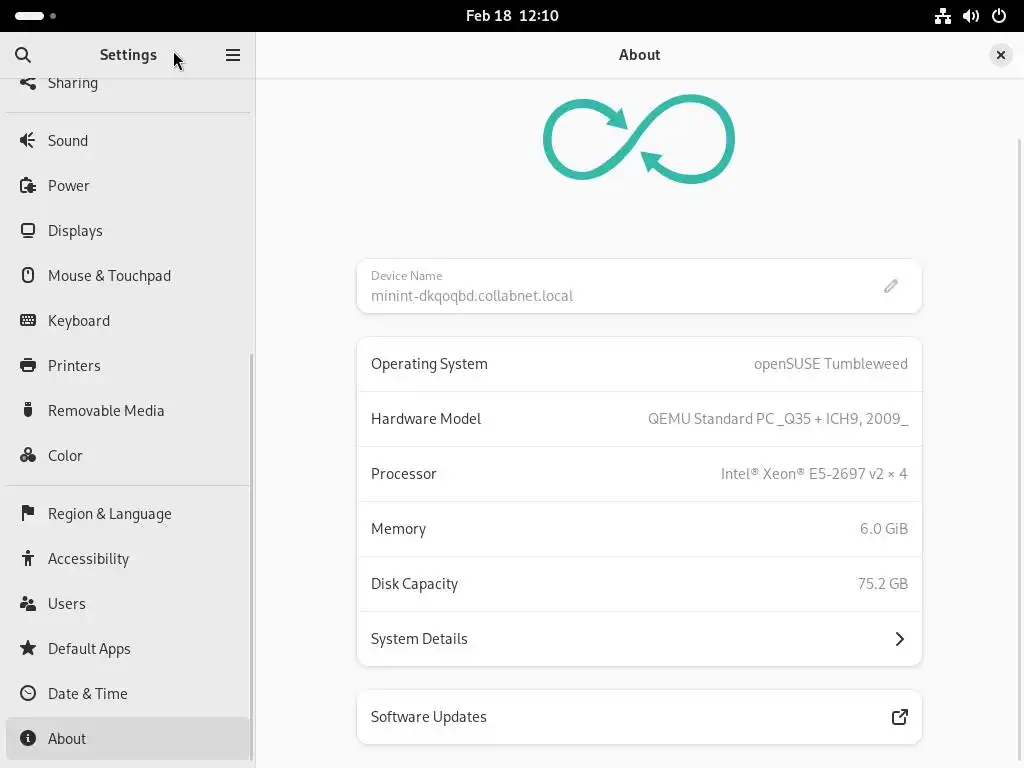Click the Color circles icon
The height and width of the screenshot is (768, 1024).
(27, 455)
